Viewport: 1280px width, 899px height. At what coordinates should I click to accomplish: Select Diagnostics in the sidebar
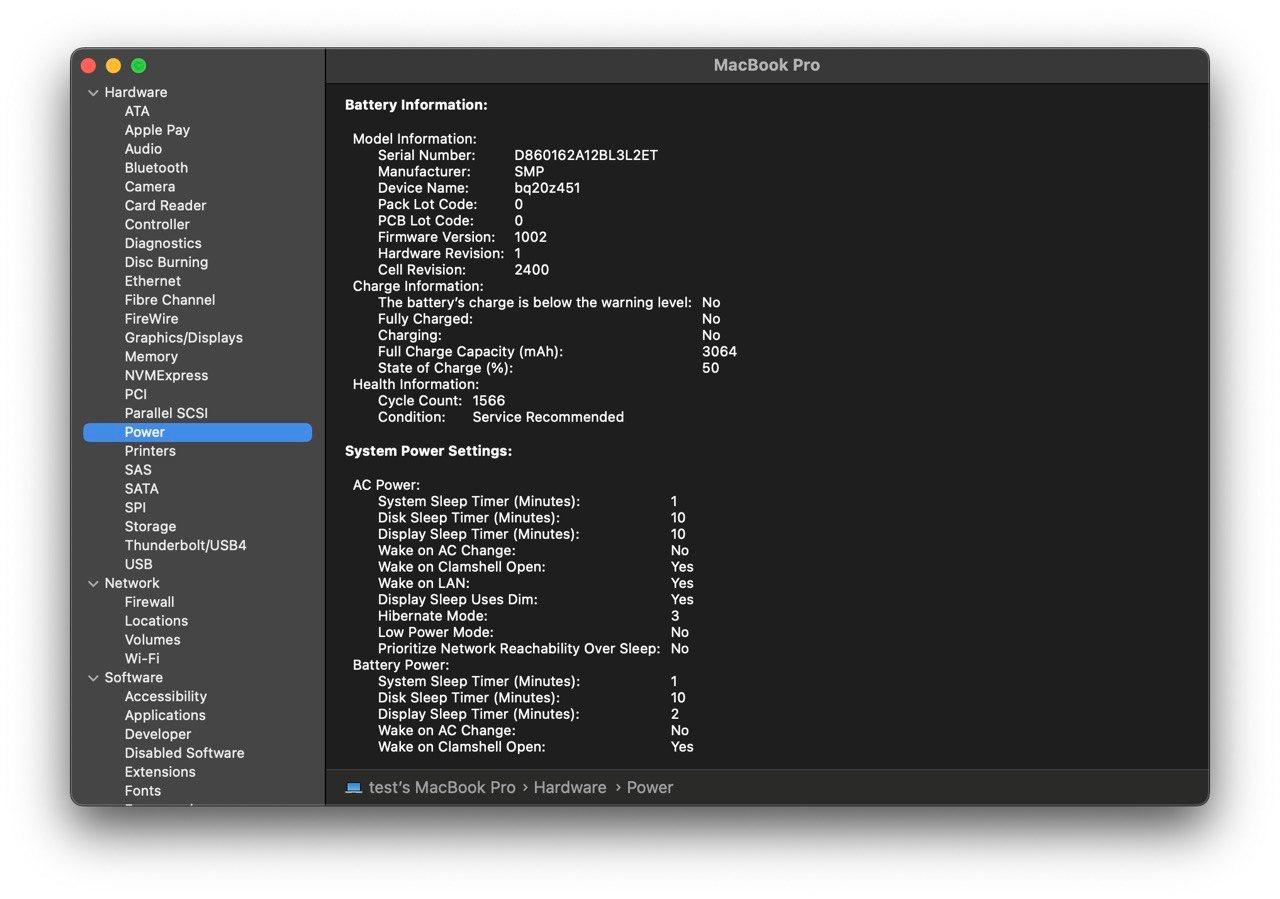pyautogui.click(x=163, y=243)
